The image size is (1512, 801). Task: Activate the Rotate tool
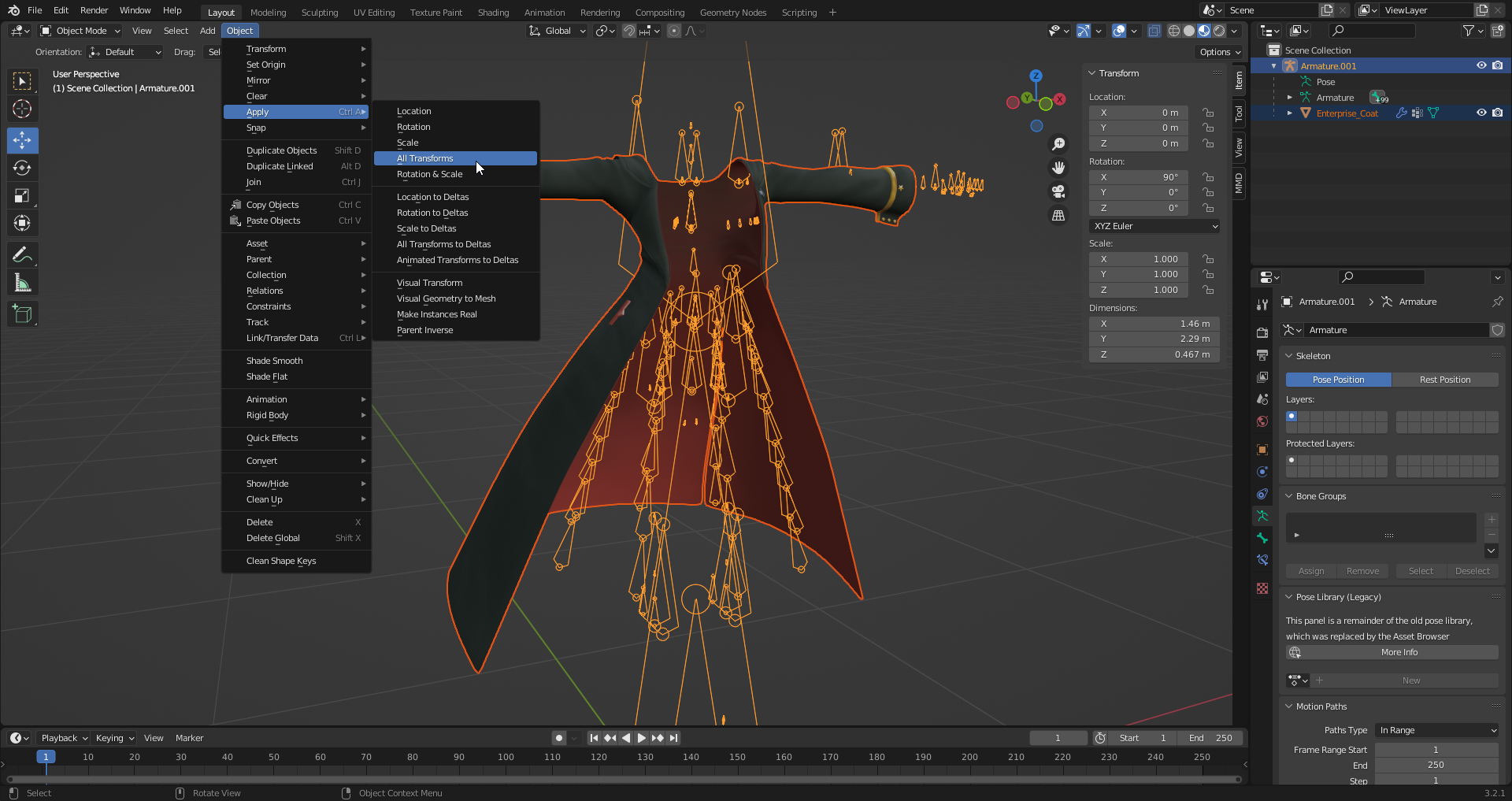(x=22, y=168)
